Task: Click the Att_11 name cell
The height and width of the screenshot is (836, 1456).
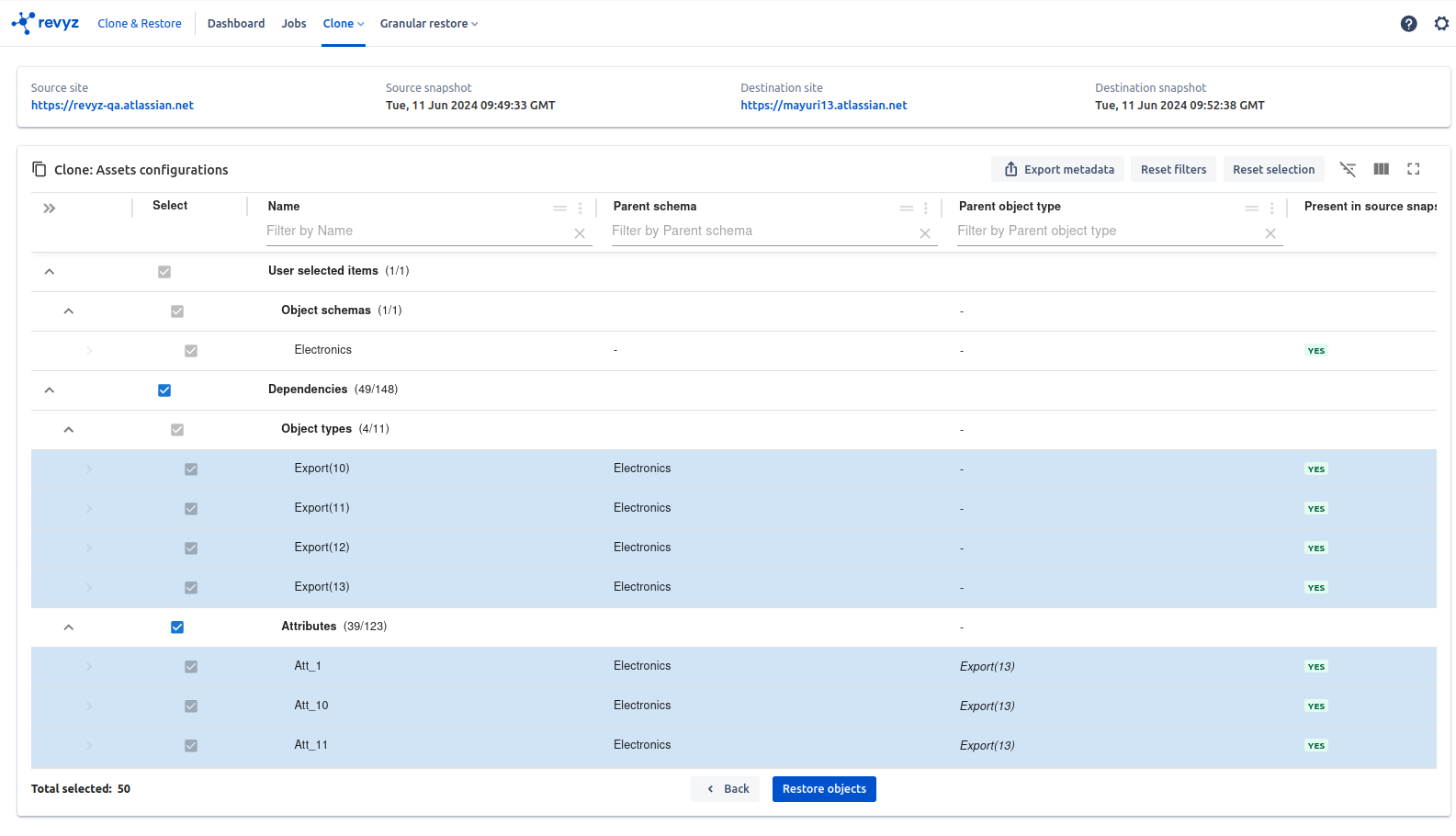Action: [x=310, y=745]
